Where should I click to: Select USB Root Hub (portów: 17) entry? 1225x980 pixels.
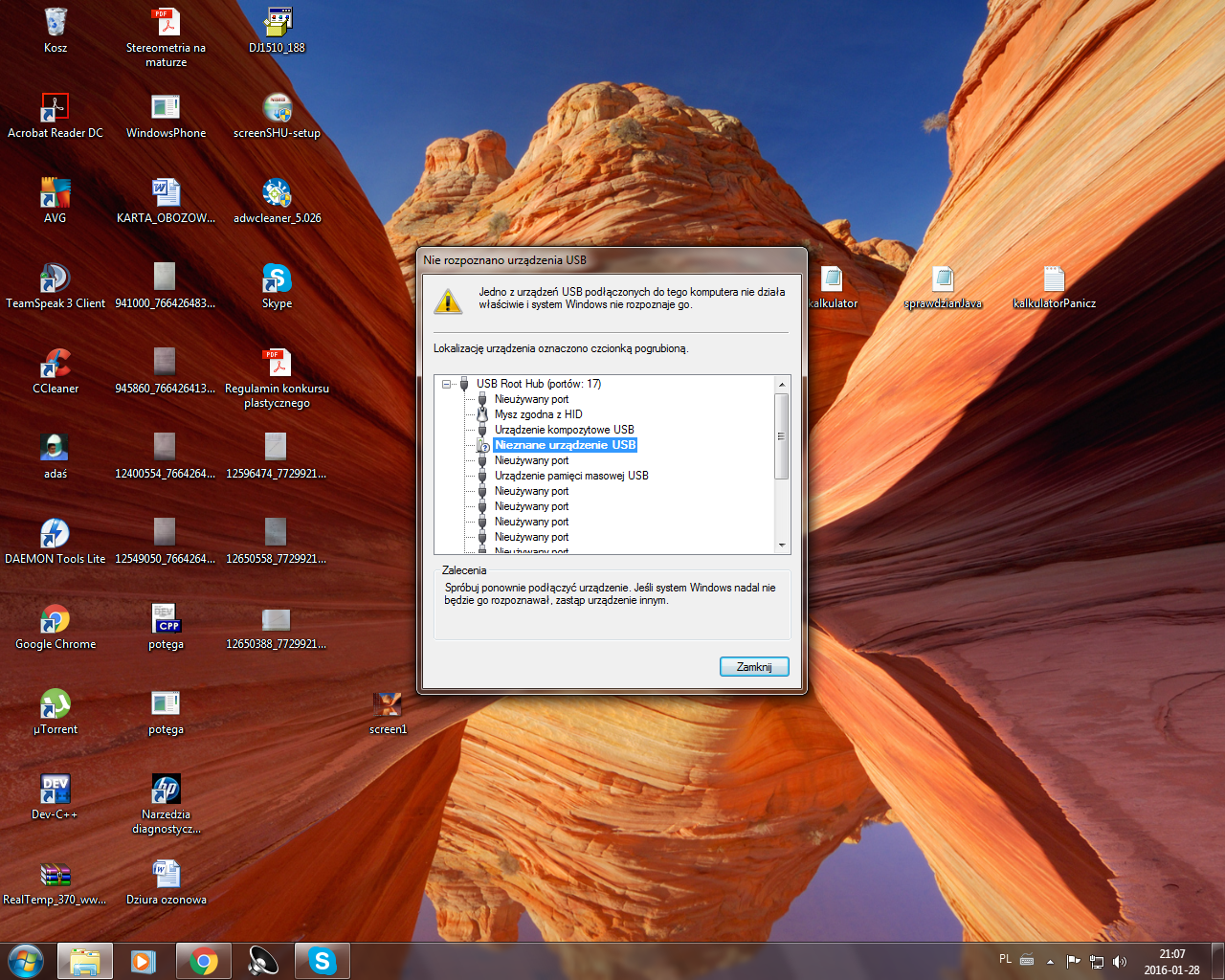tap(539, 384)
